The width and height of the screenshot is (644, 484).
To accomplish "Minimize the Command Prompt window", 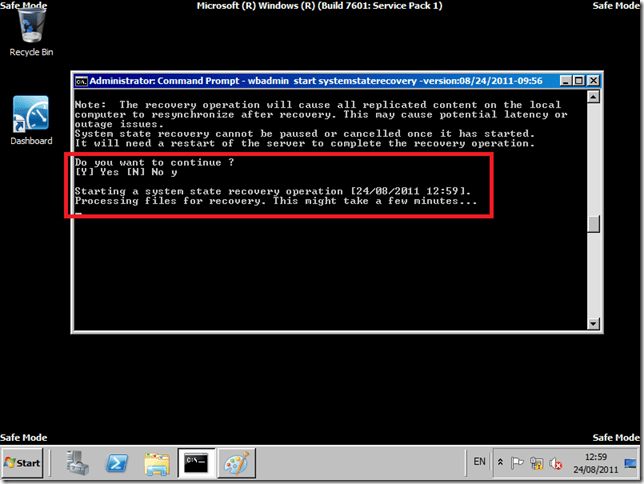I will pos(566,81).
